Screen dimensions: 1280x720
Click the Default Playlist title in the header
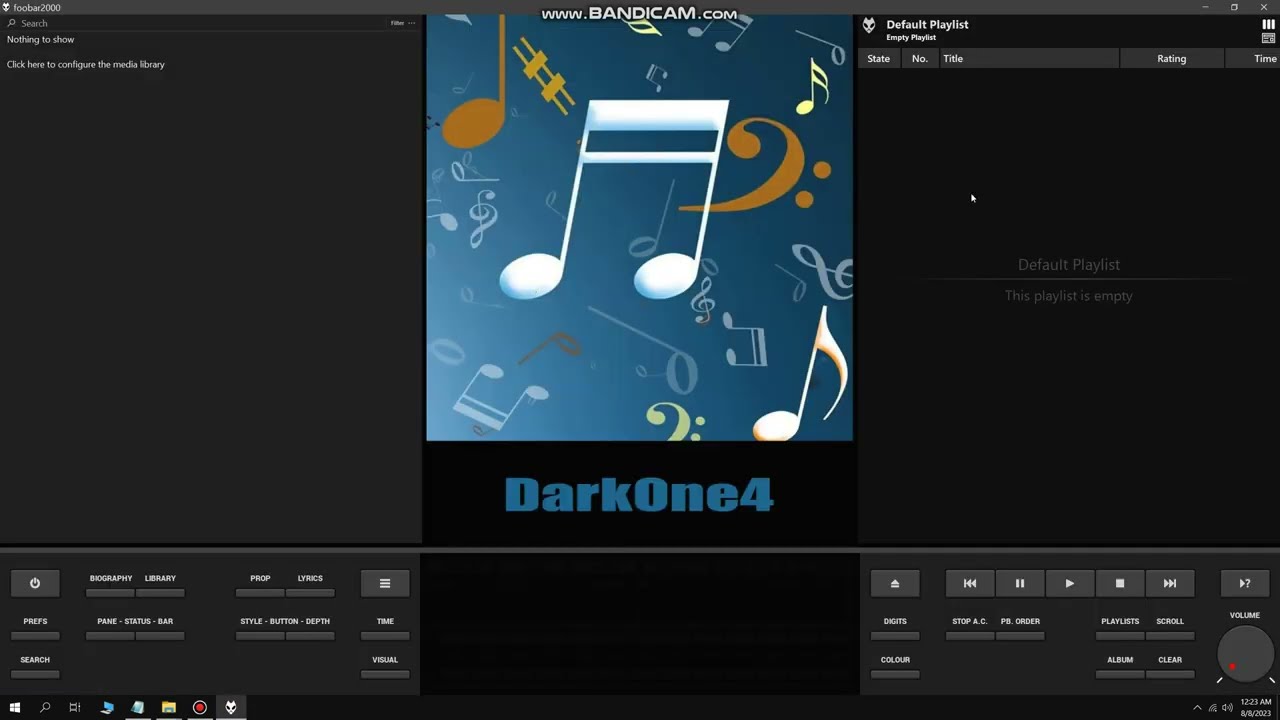coord(927,24)
